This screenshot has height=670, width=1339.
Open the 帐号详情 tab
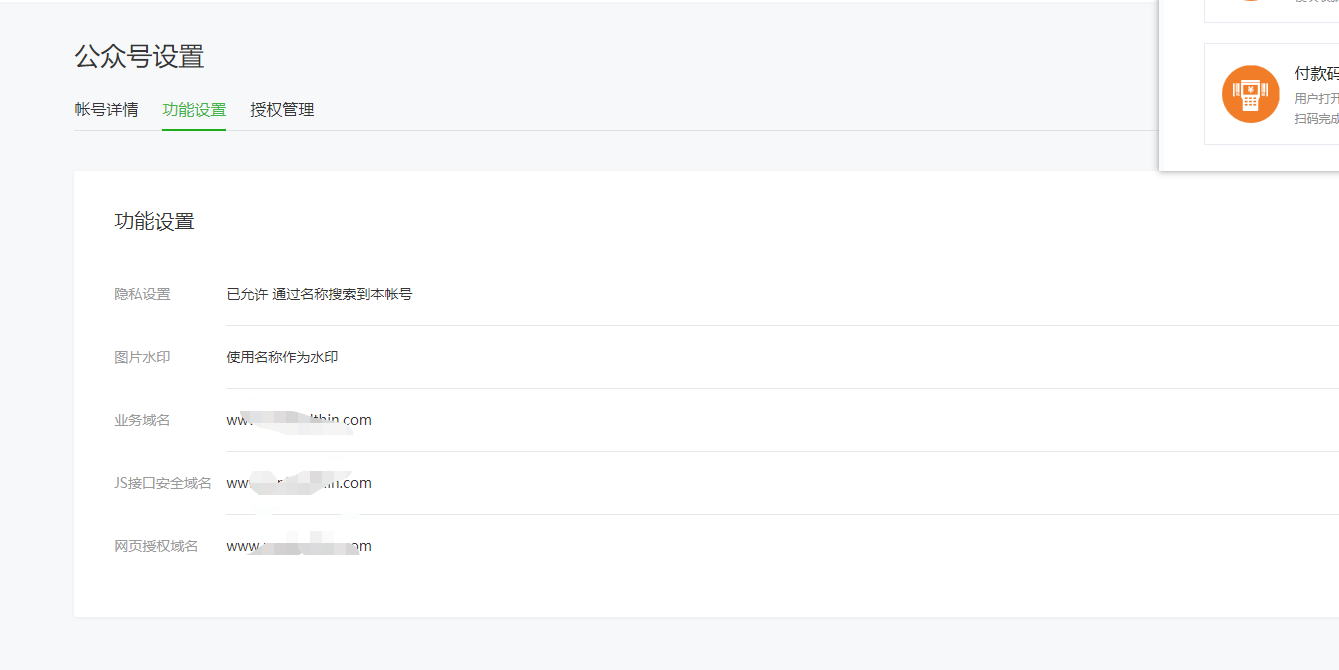107,110
